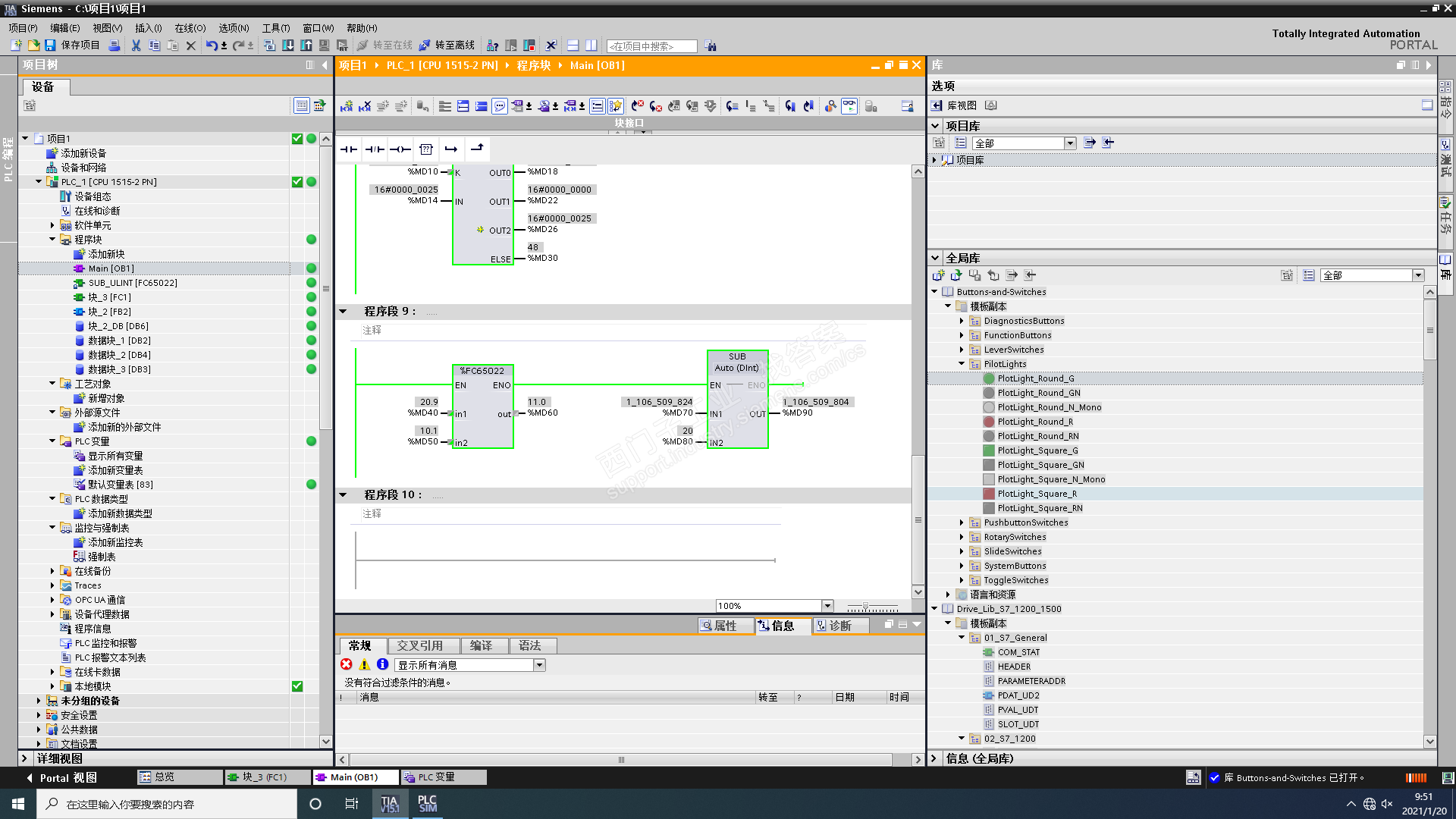
Task: Click the 转至离线 button
Action: tap(447, 45)
